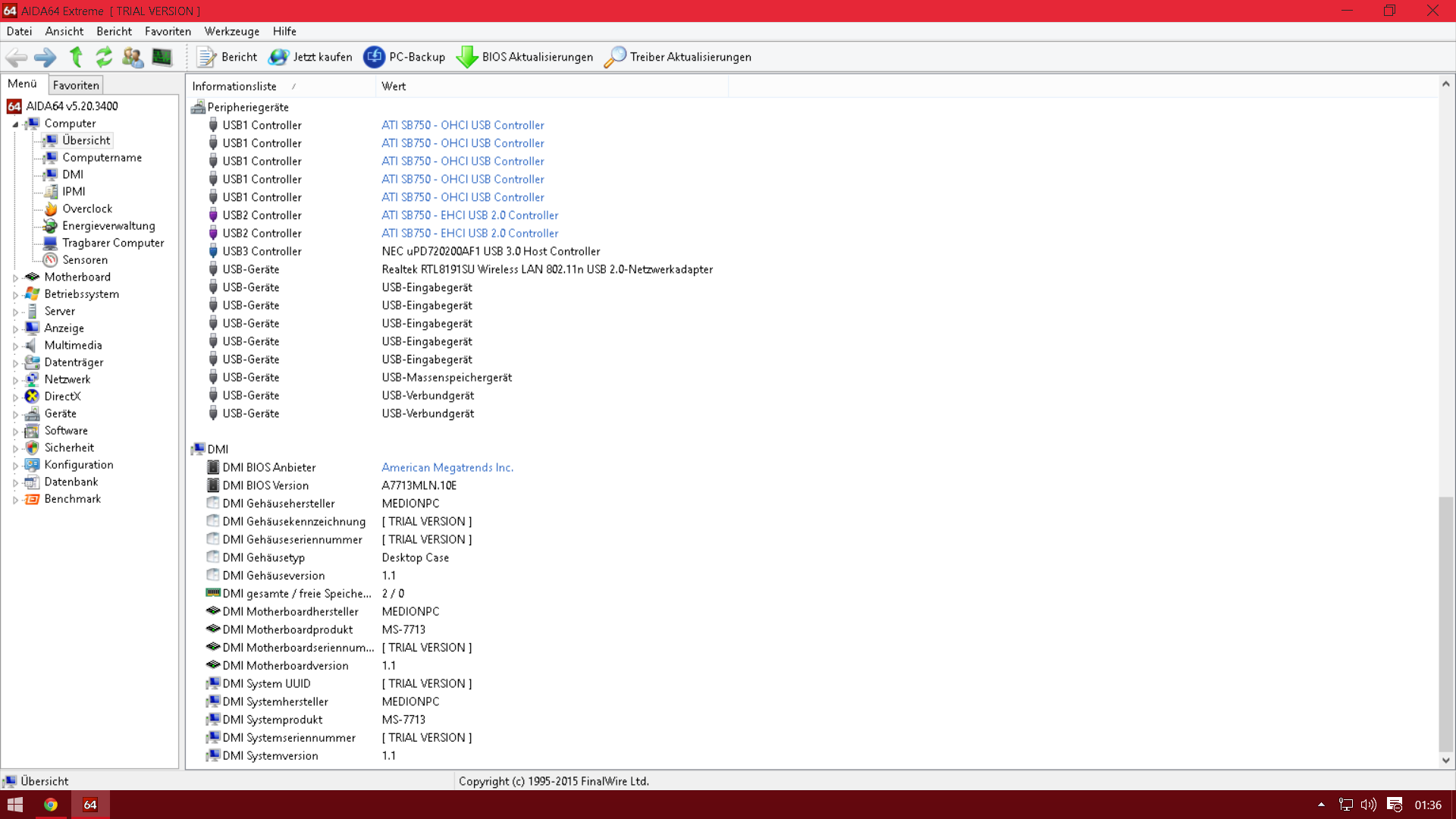
Task: Click Jetzt kaufen in the toolbar
Action: [311, 57]
